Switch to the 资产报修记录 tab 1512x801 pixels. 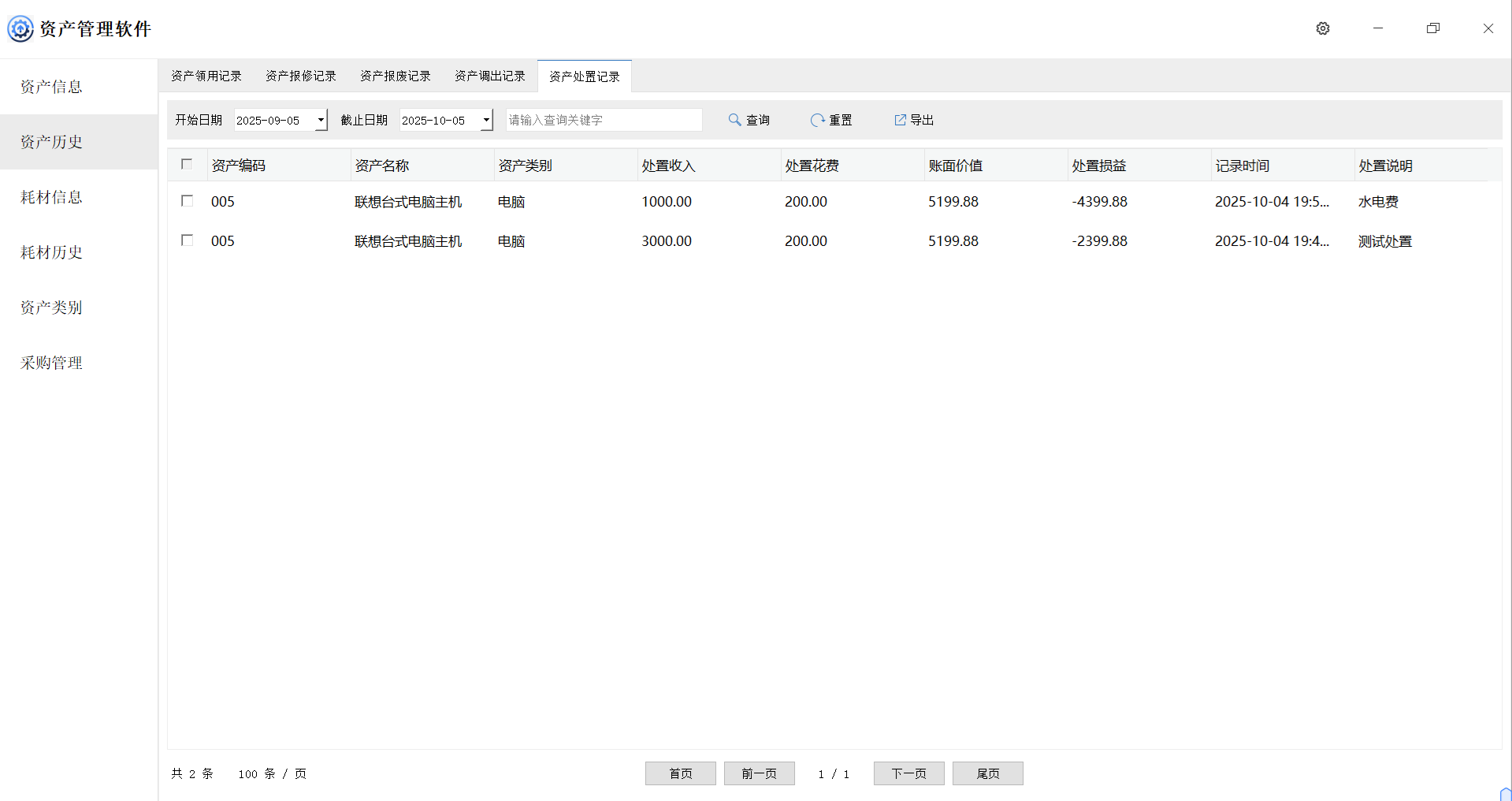pos(300,75)
